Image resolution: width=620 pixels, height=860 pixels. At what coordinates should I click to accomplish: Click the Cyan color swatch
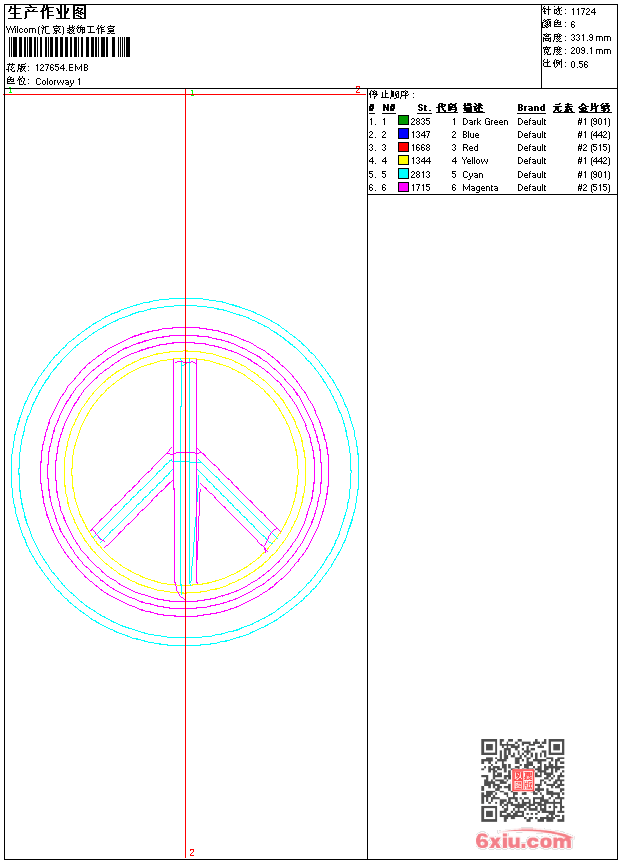403,174
